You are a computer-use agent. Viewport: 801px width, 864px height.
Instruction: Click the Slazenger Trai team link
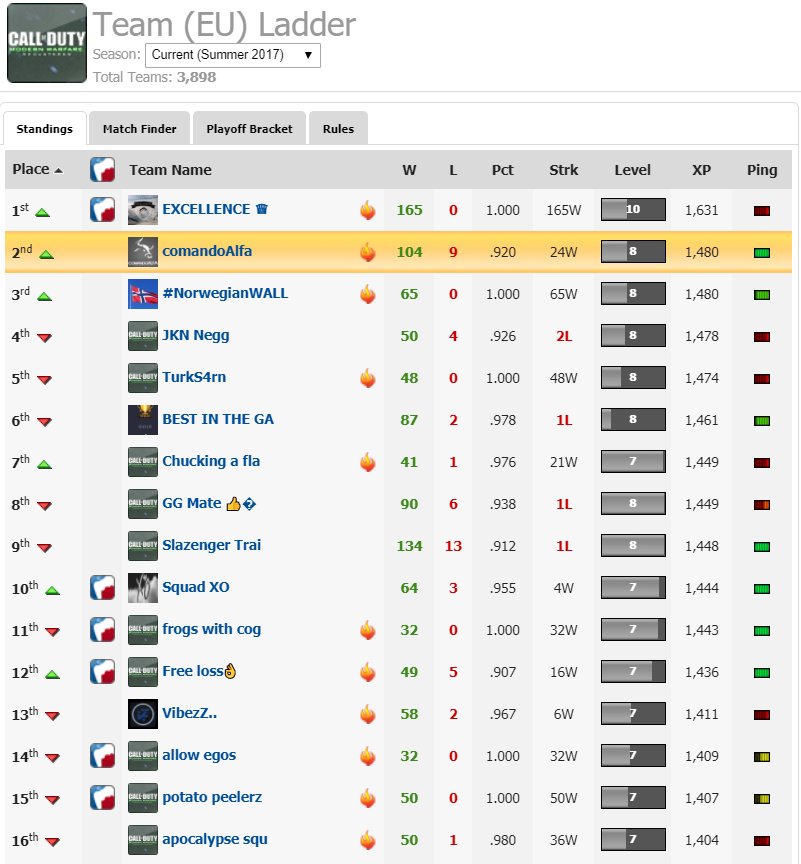(213, 546)
